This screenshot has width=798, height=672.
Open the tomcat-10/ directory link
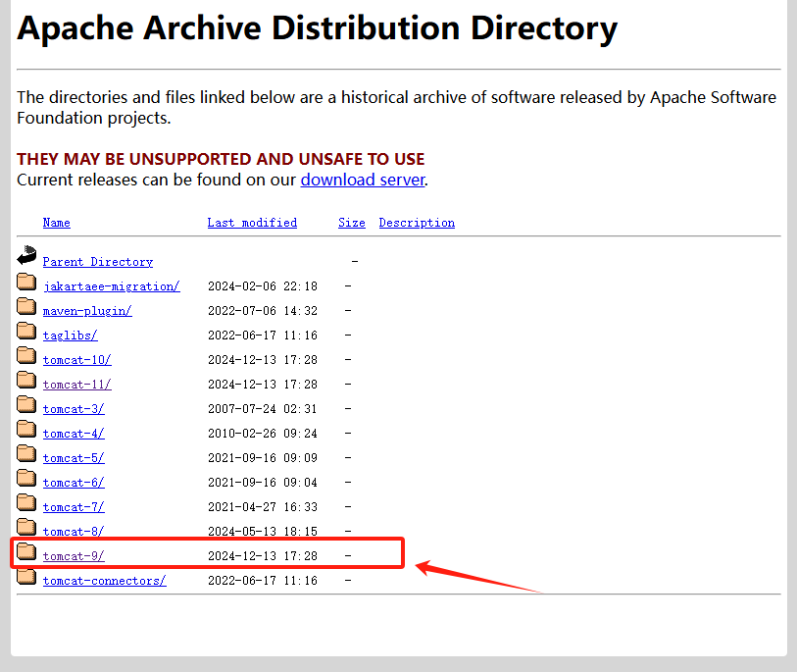[77, 360]
